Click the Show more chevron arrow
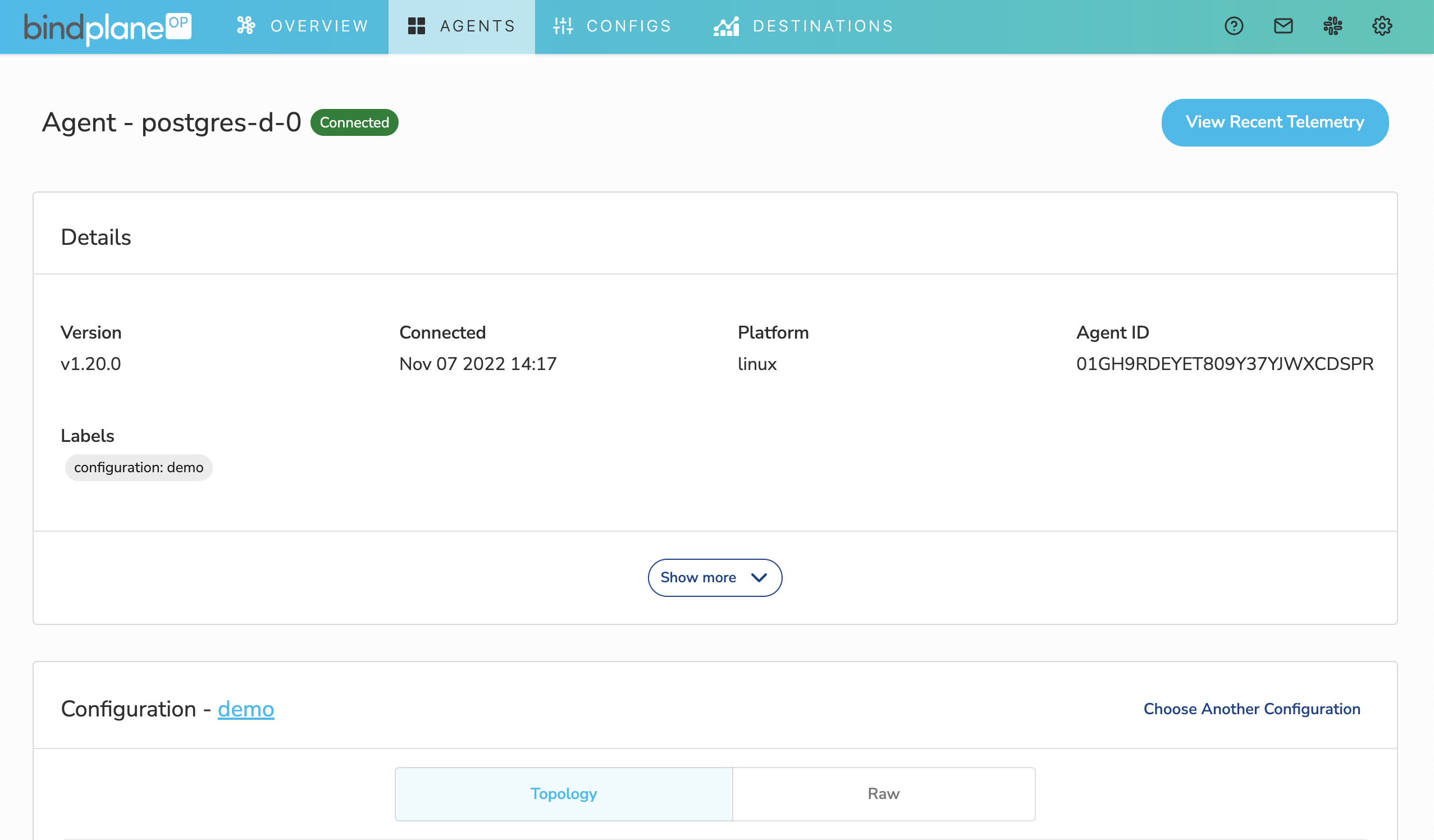 (759, 578)
